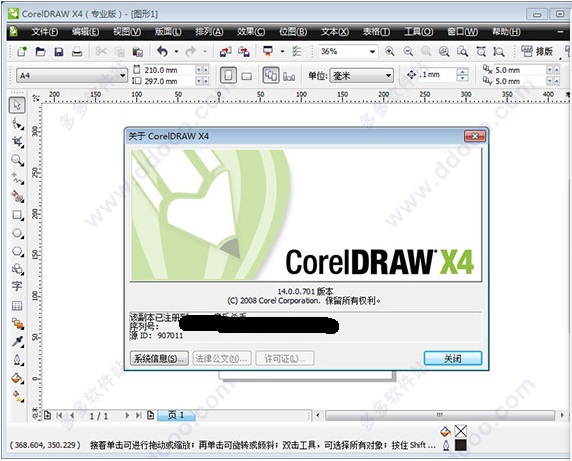Create a new document from the toolbar
Viewport: 572px width, 461px height.
pos(22,51)
